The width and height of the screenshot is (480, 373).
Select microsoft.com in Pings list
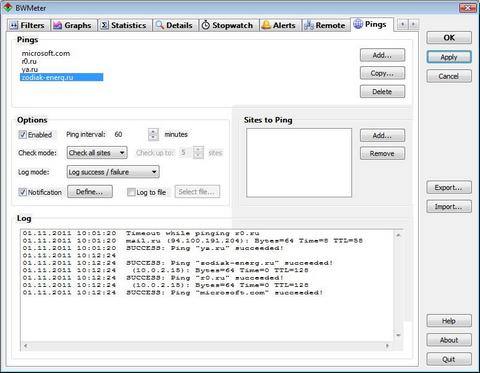[46, 53]
